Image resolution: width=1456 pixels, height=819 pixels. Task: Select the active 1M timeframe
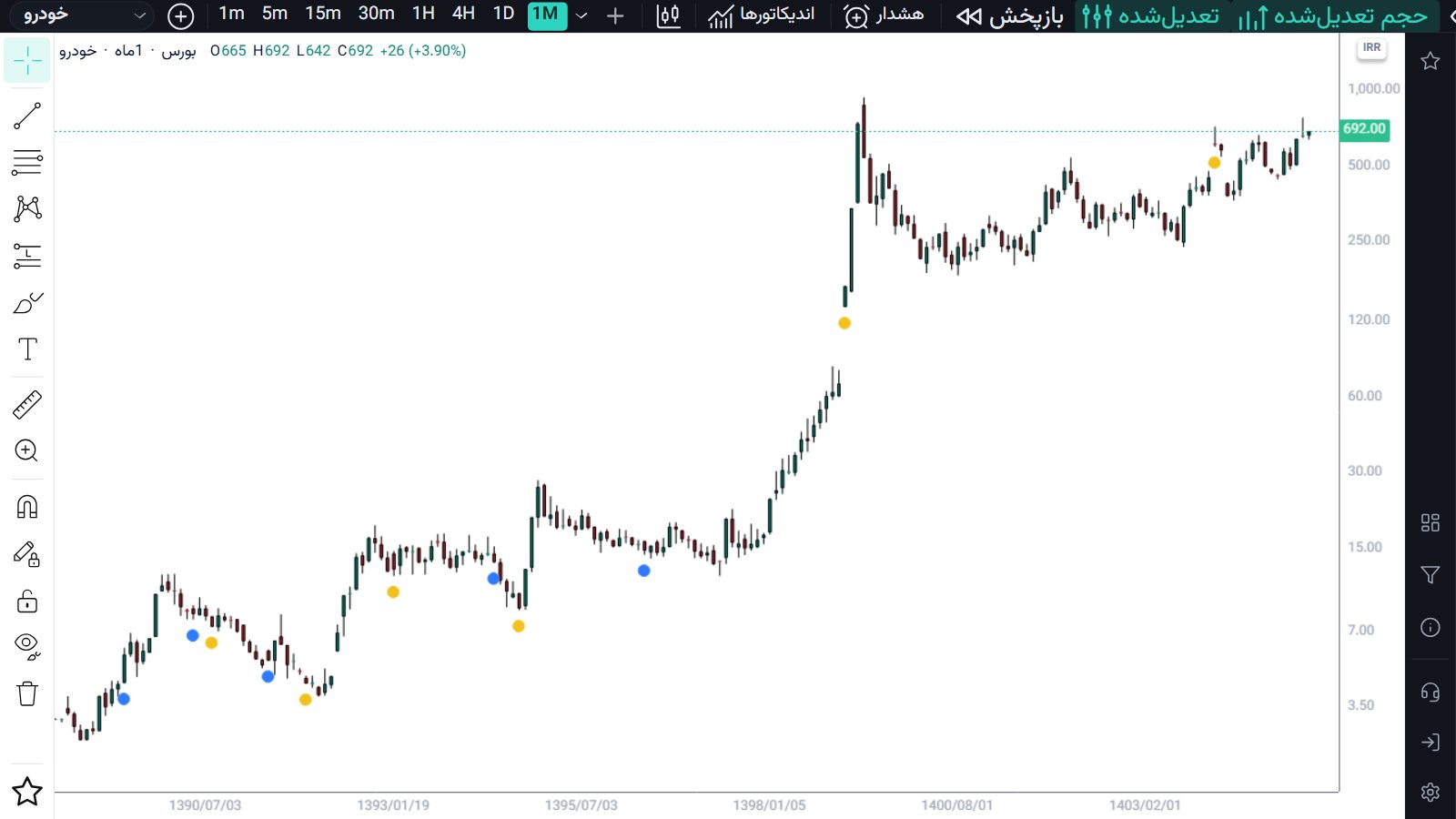pos(547,15)
